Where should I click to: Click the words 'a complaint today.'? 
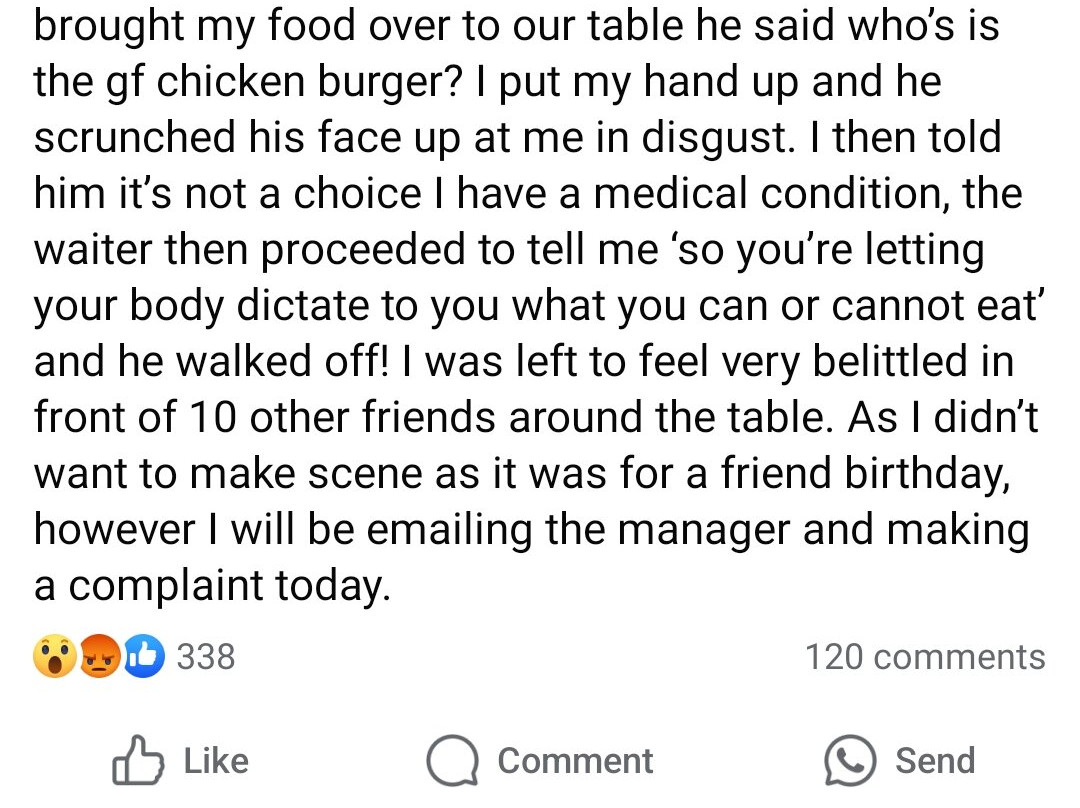pos(212,587)
